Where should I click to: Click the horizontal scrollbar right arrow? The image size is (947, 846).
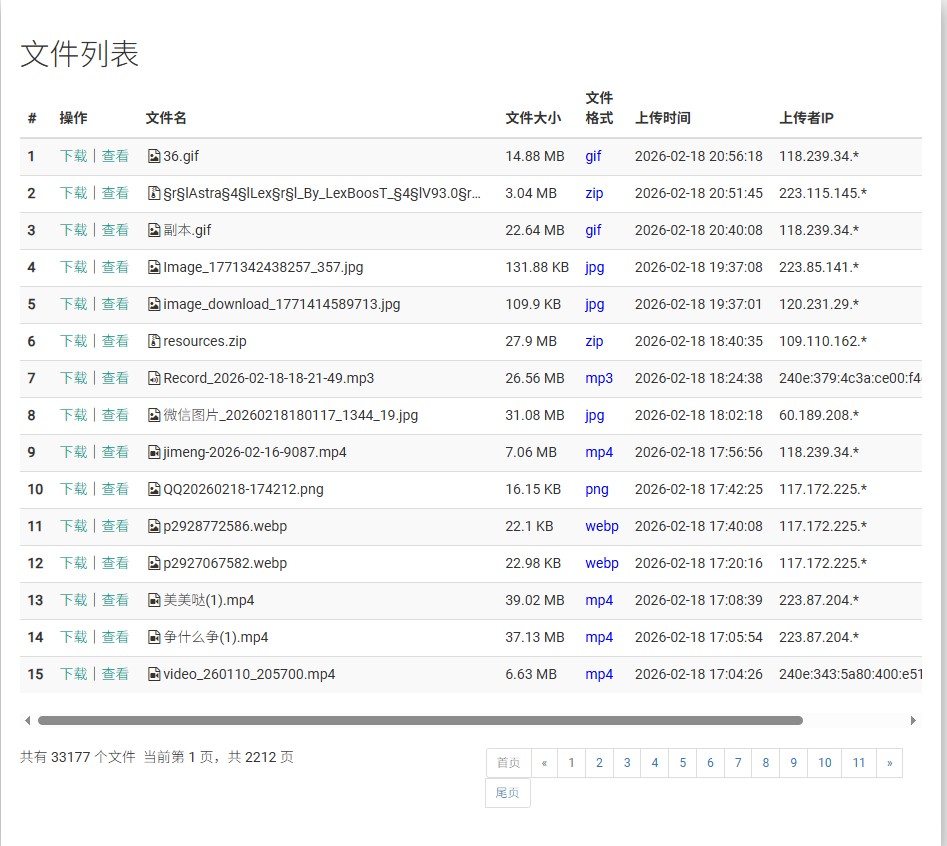[x=913, y=720]
